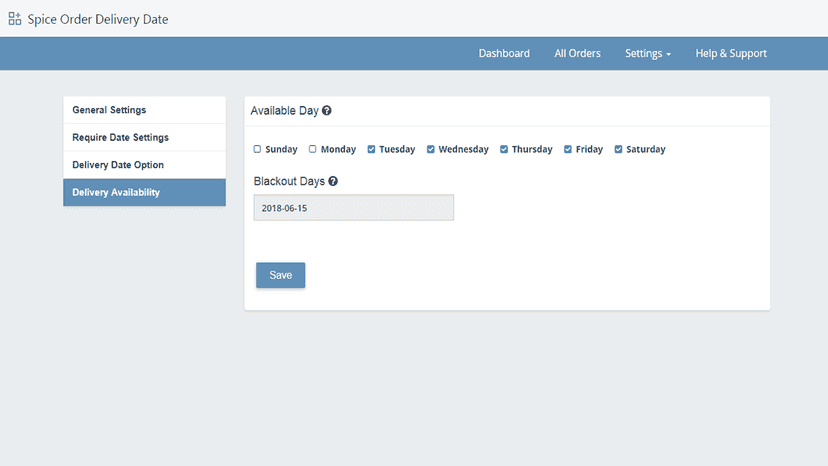Enable the Sunday checkbox
828x466 pixels.
(257, 149)
